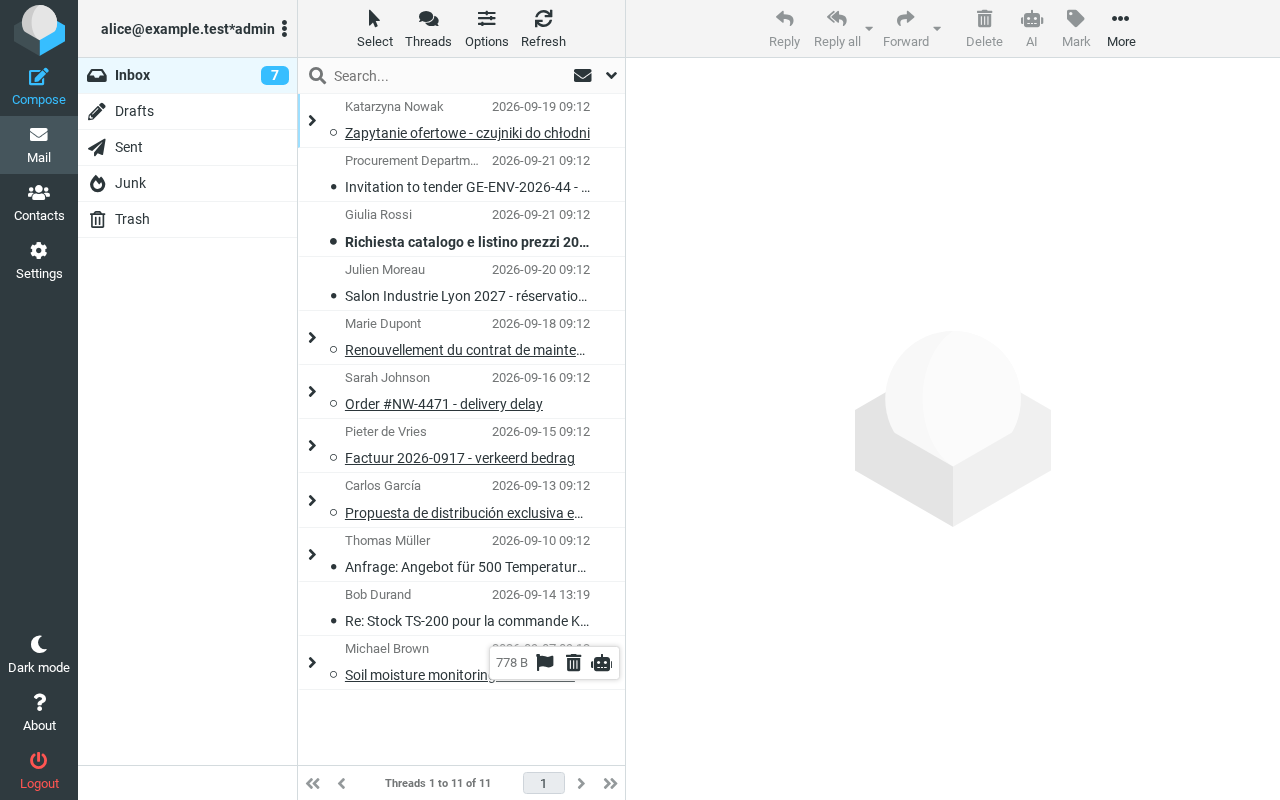Expand Marie Dupont thread

pyautogui.click(x=312, y=338)
